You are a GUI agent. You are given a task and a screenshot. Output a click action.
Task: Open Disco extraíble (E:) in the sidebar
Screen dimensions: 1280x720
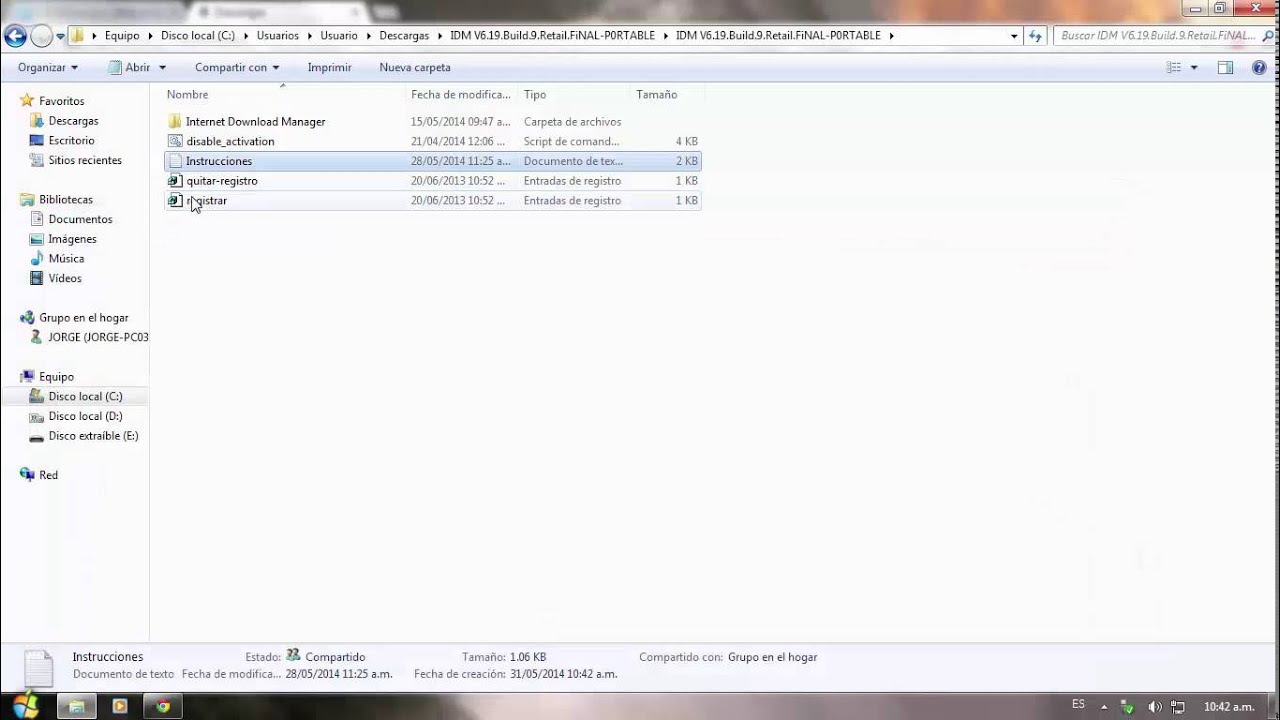click(x=93, y=435)
